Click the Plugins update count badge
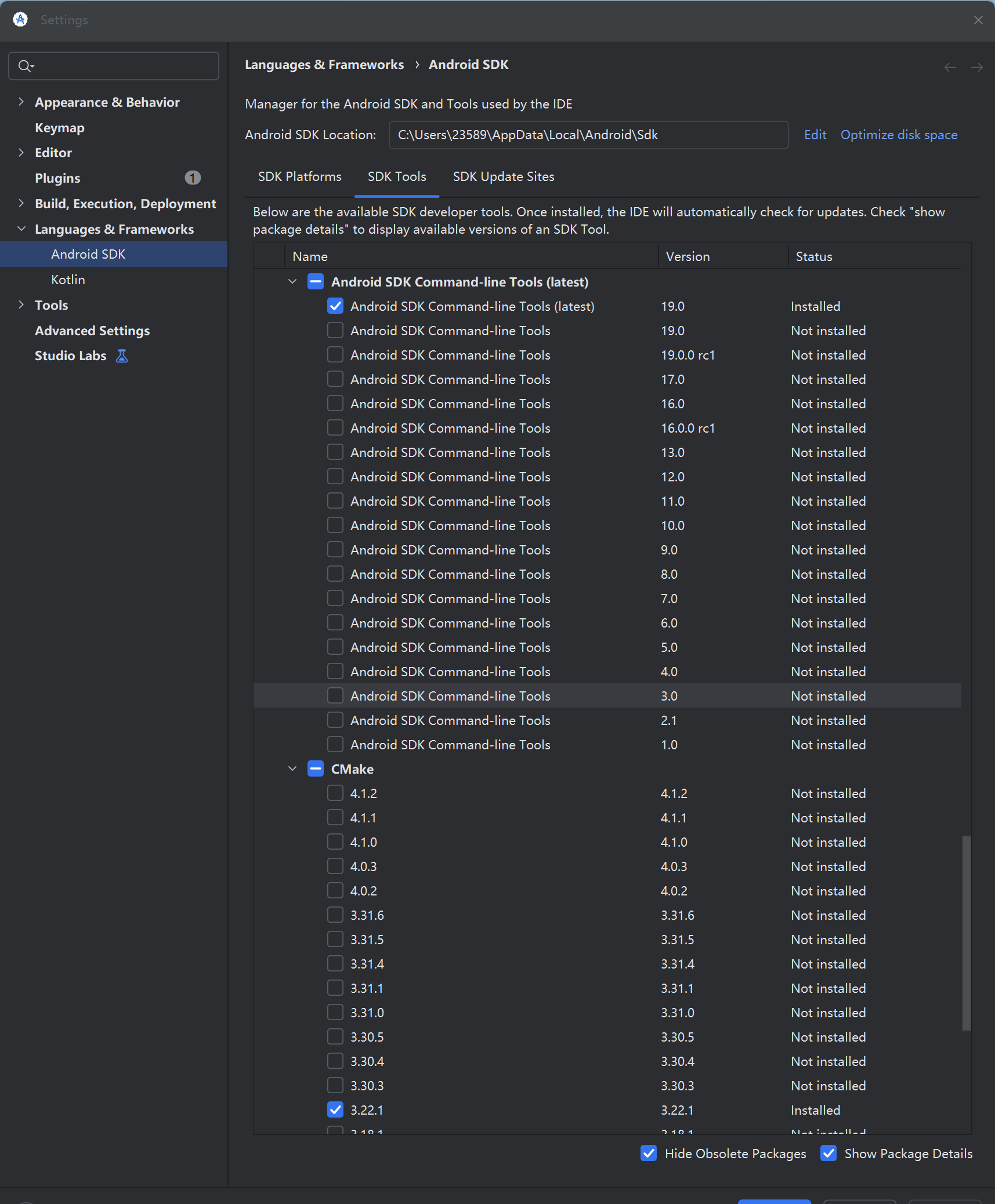 pos(193,178)
